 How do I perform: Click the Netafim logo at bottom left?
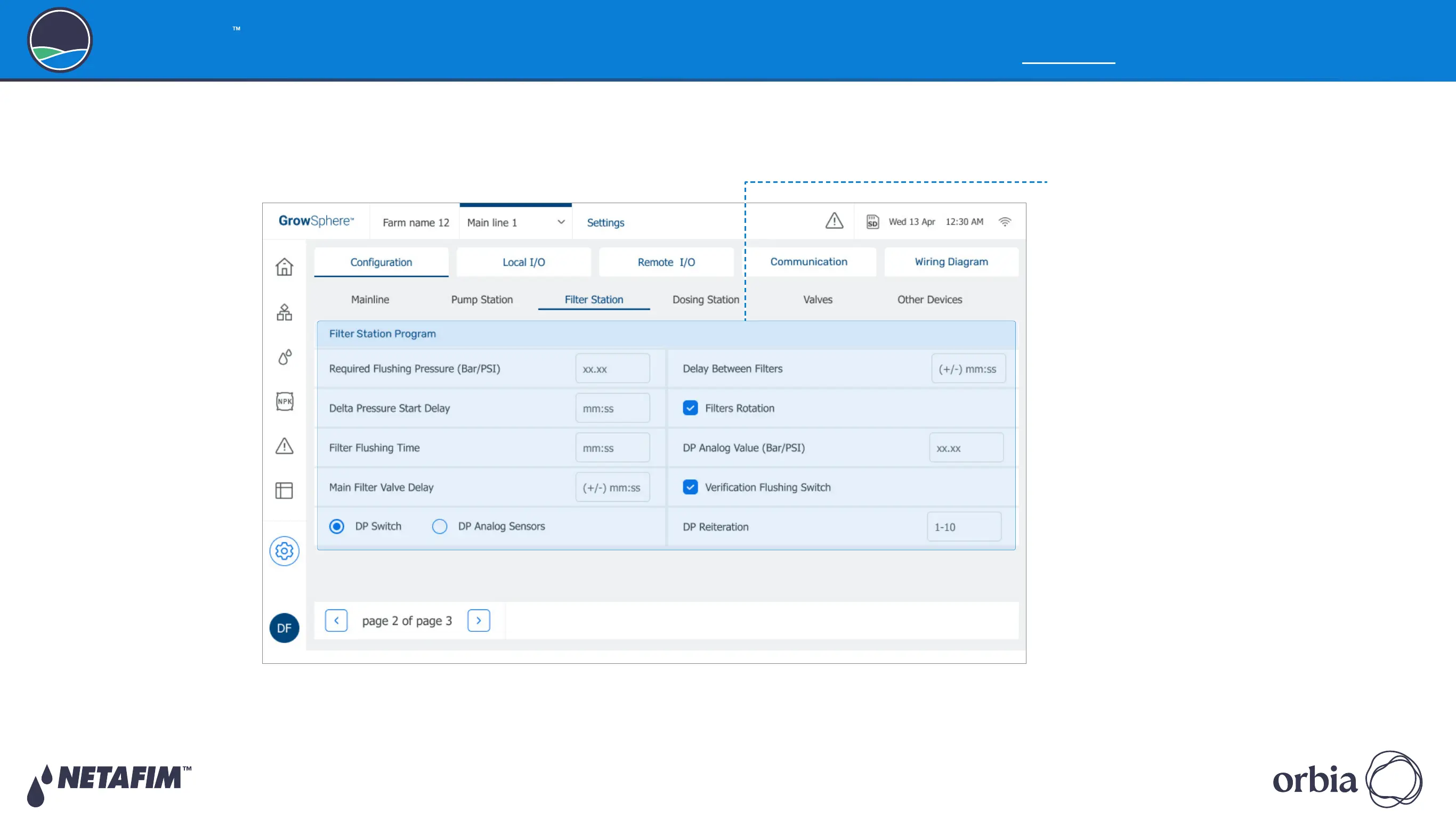pyautogui.click(x=109, y=785)
